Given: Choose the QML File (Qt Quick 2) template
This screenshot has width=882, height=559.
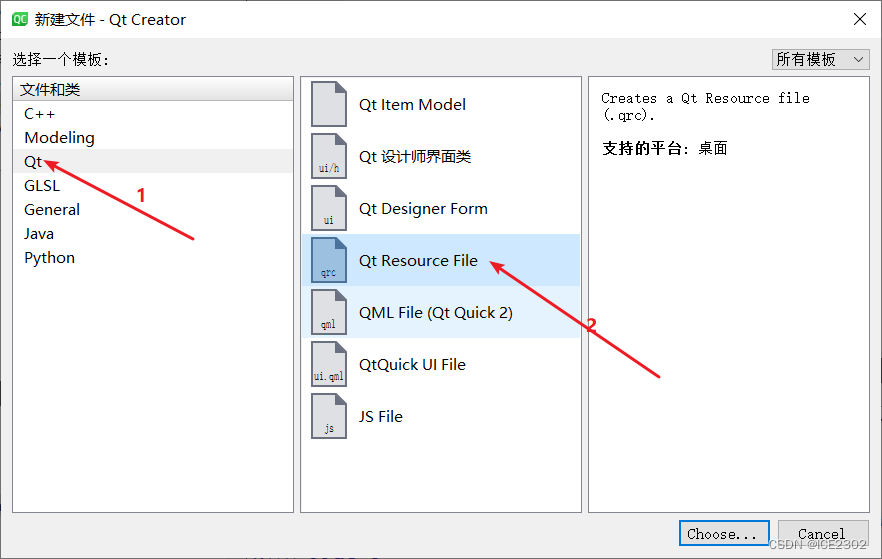Looking at the screenshot, I should click(441, 312).
